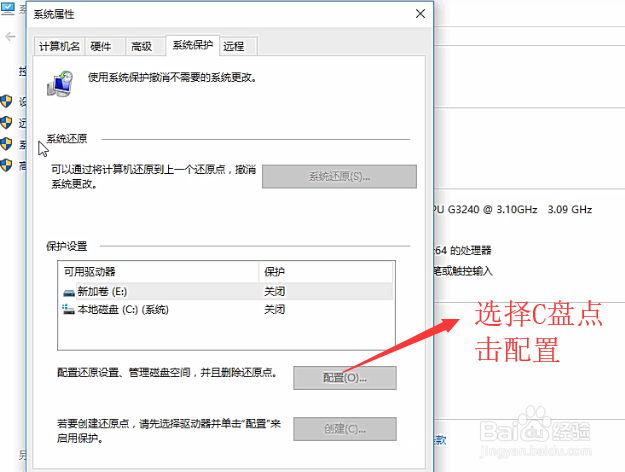625x472 pixels.
Task: Select the 新加卷 (E:) drive row
Action: point(226,291)
